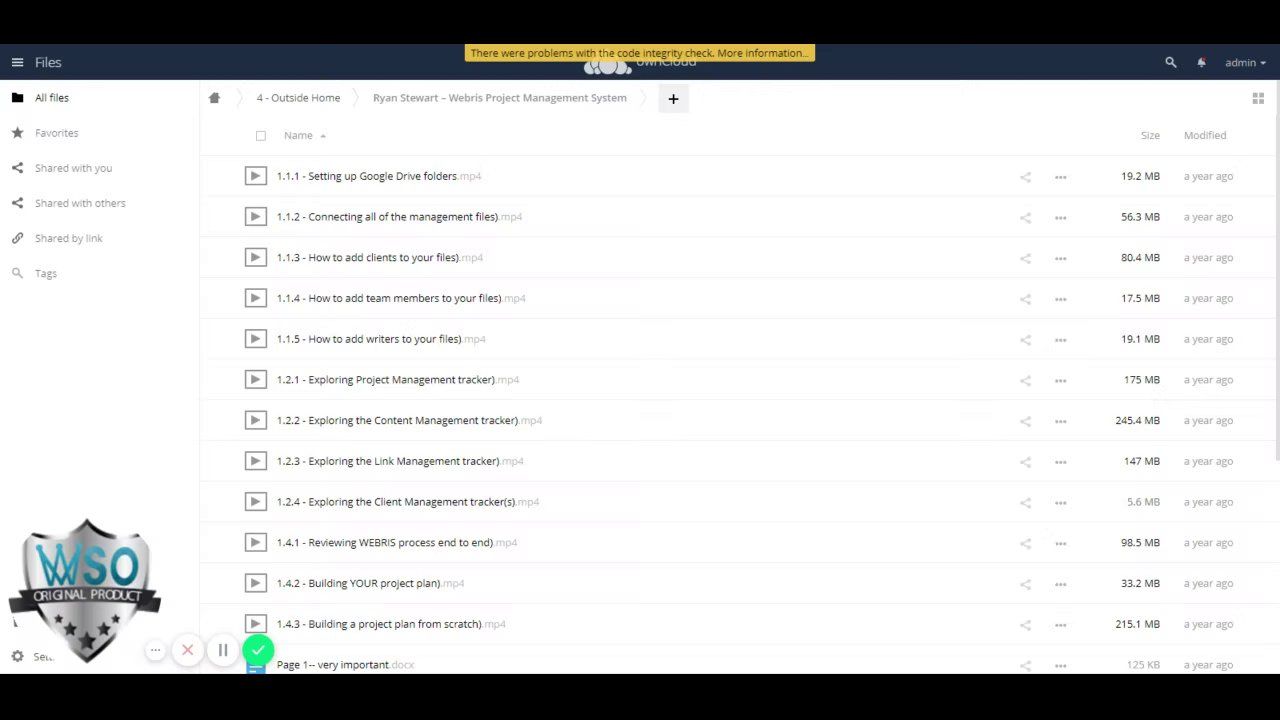Click 245.4 MB size value

(x=1137, y=421)
